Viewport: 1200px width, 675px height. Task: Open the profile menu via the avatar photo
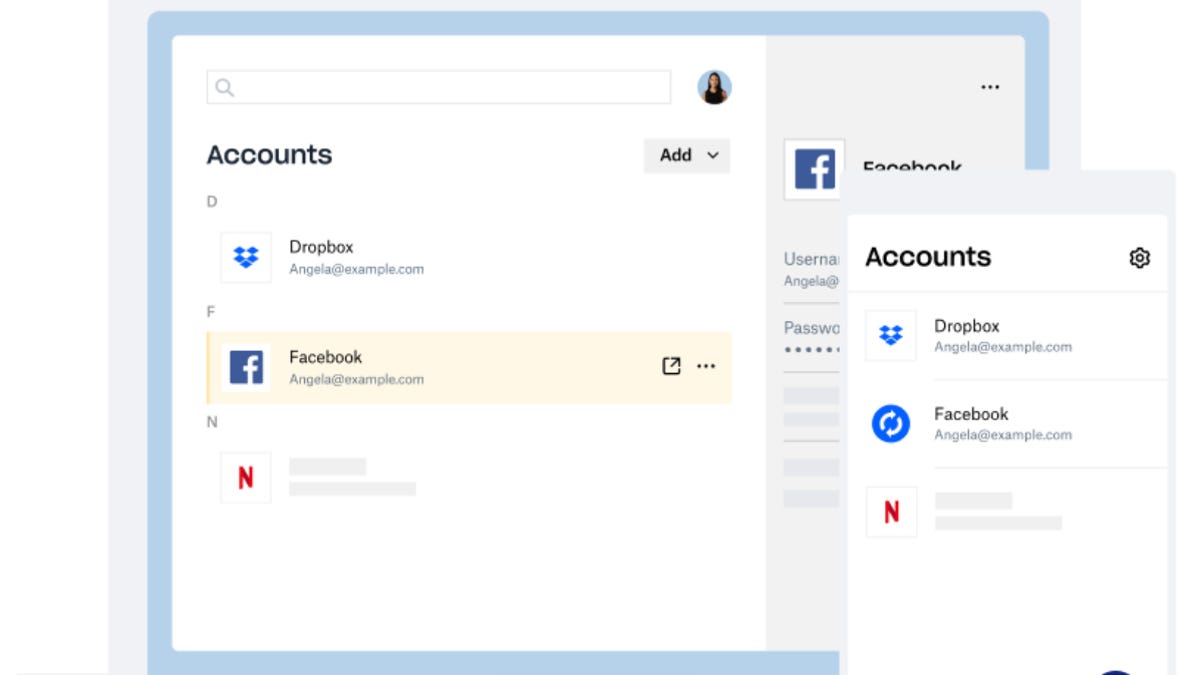click(712, 87)
